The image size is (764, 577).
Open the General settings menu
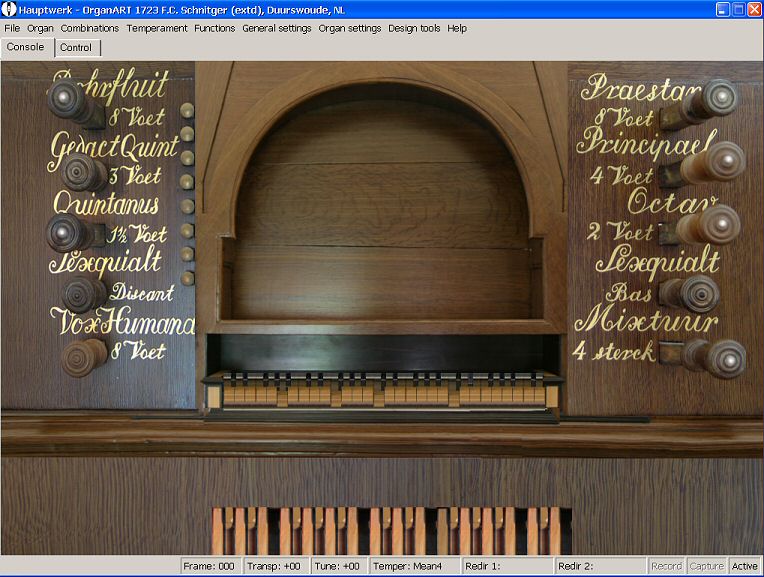(277, 28)
